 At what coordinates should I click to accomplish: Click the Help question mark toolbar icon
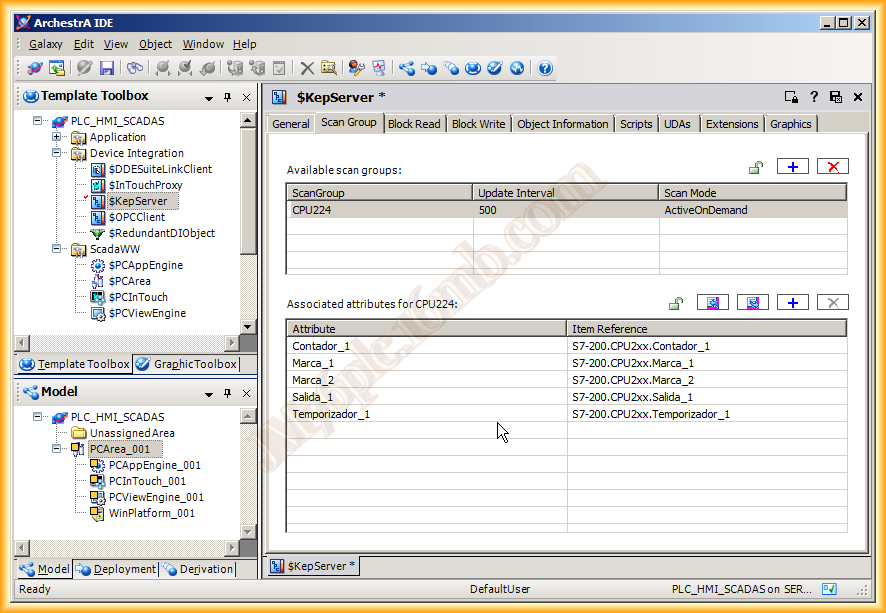tap(545, 68)
